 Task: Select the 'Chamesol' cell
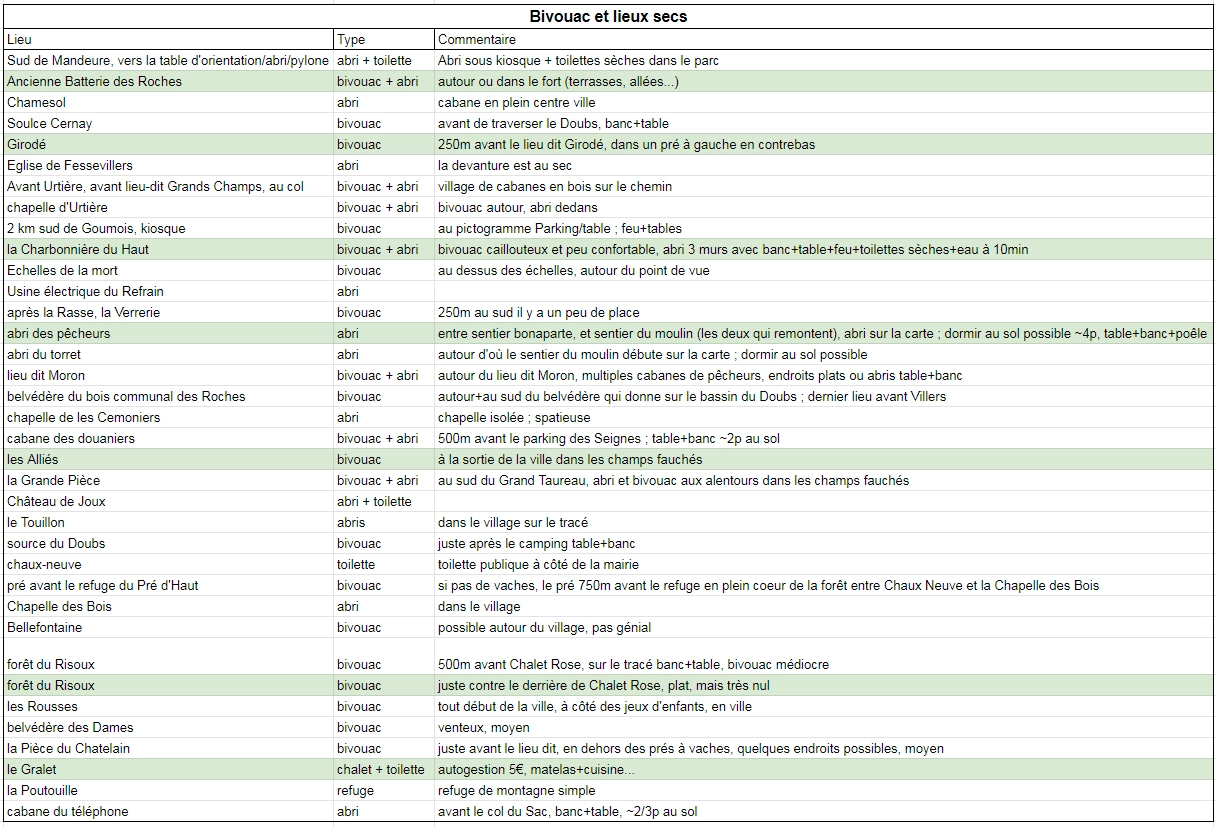(x=169, y=103)
